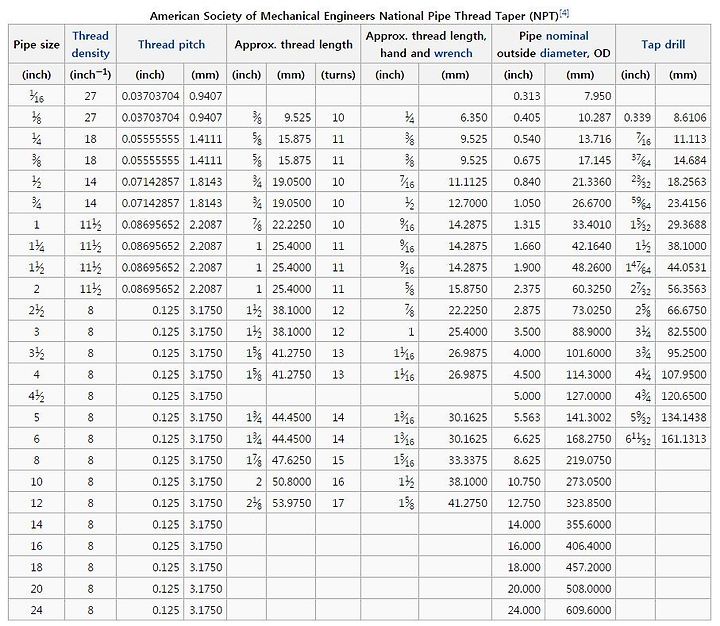Image resolution: width=720 pixels, height=626 pixels.
Task: Follow the wrench link in header
Action: [x=453, y=53]
